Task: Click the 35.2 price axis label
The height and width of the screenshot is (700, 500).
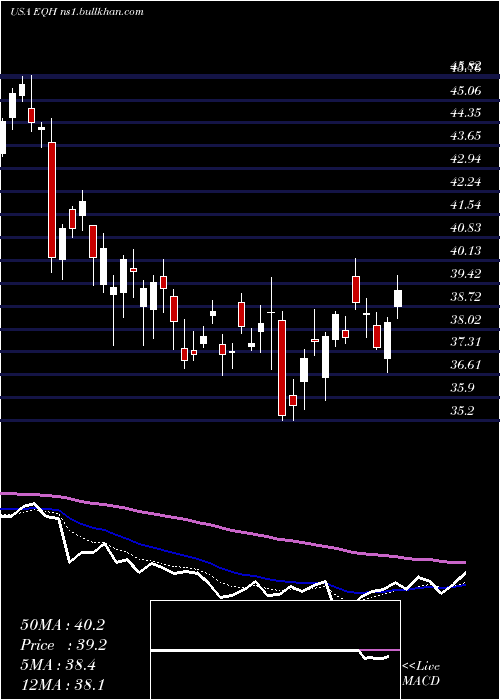Action: click(462, 411)
